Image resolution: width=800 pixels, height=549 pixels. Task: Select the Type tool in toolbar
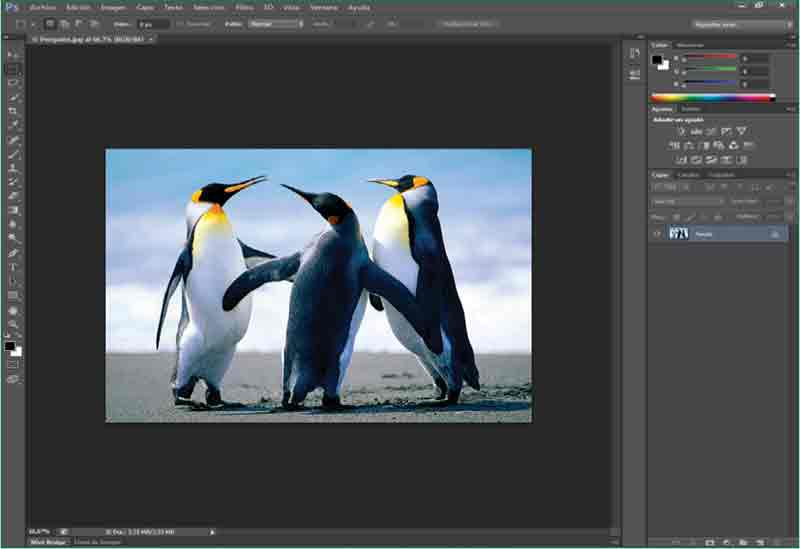coord(13,267)
